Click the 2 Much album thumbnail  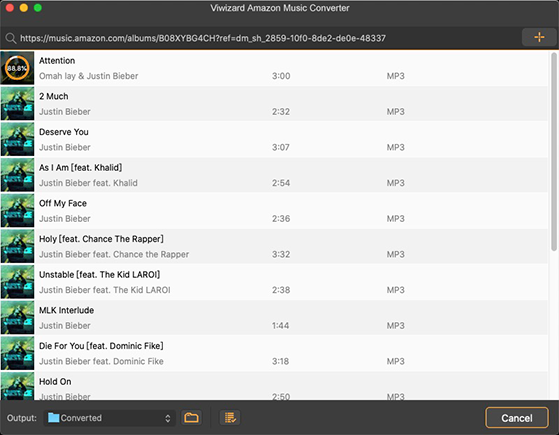[17, 103]
